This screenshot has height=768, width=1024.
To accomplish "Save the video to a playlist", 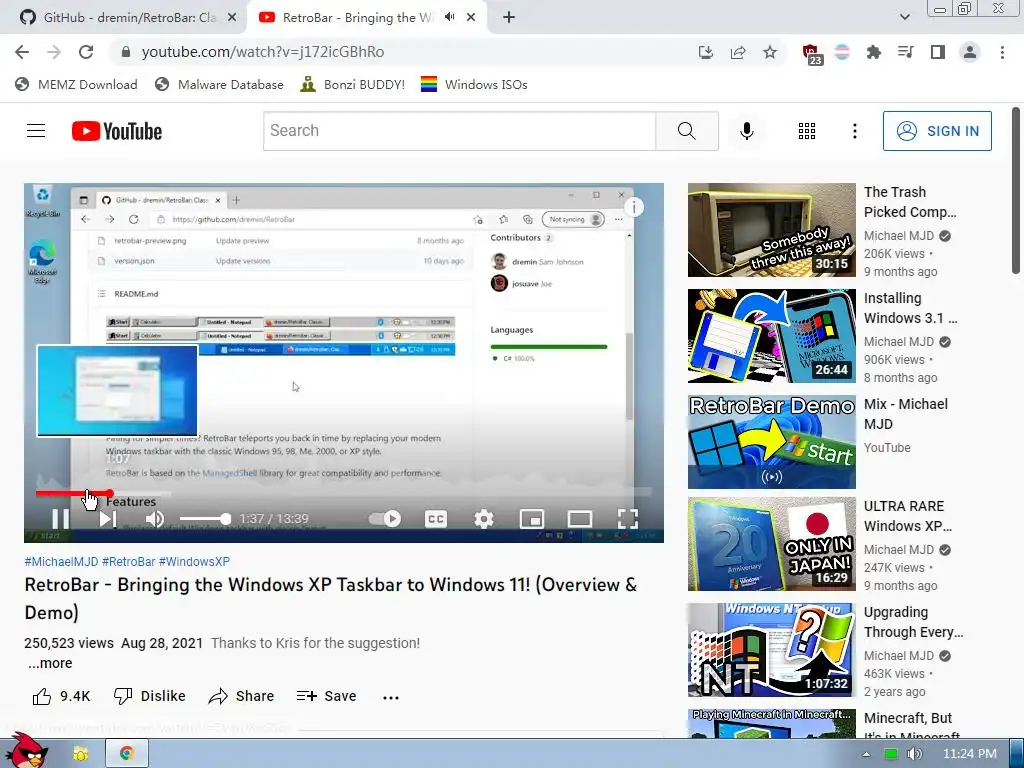I will coord(327,696).
